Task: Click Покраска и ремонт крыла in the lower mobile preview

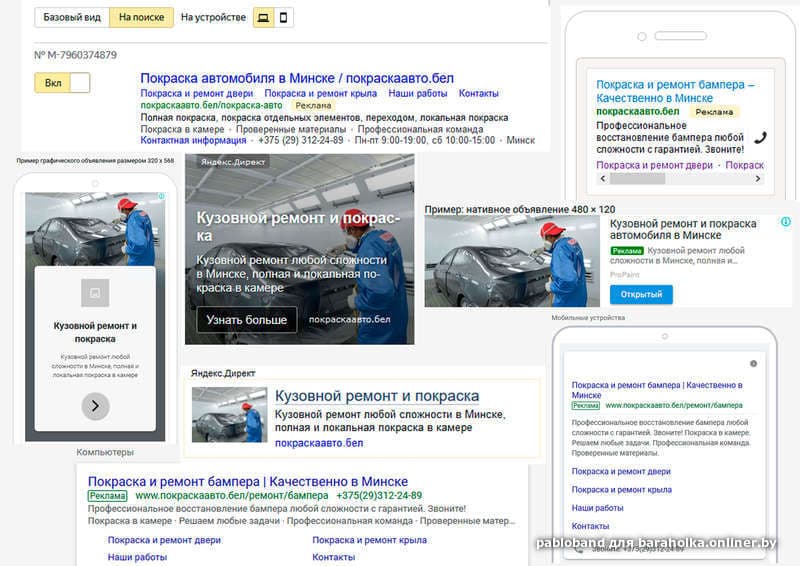Action: 621,490
